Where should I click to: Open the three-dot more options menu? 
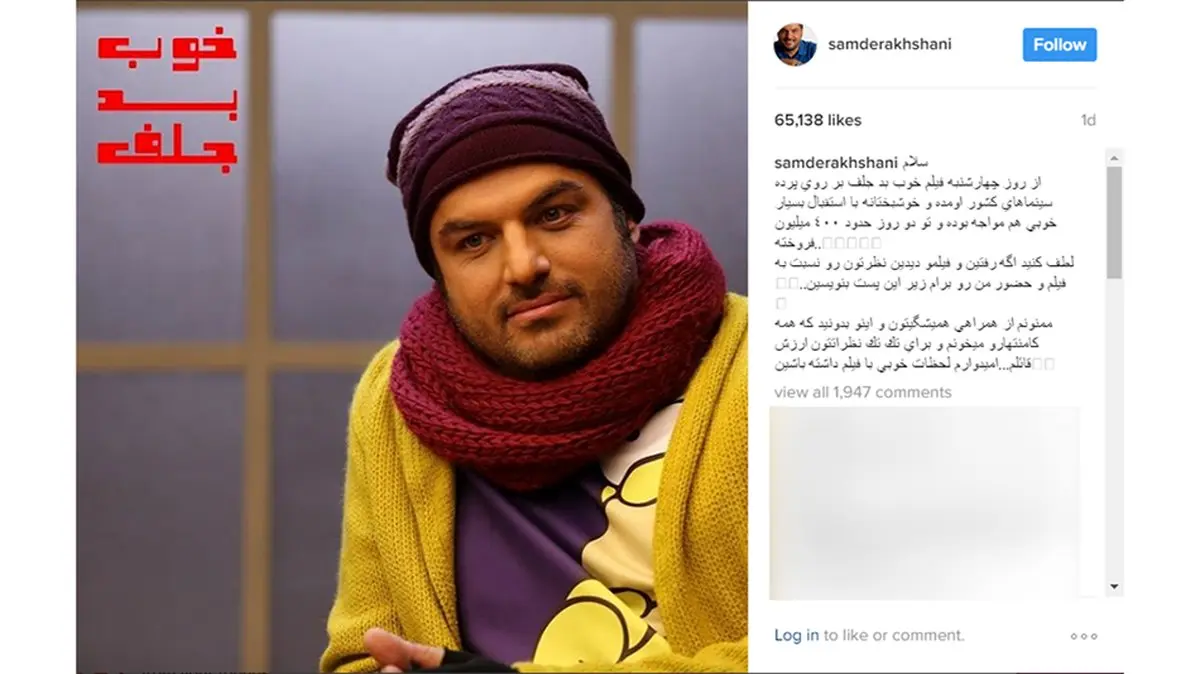(x=1083, y=636)
